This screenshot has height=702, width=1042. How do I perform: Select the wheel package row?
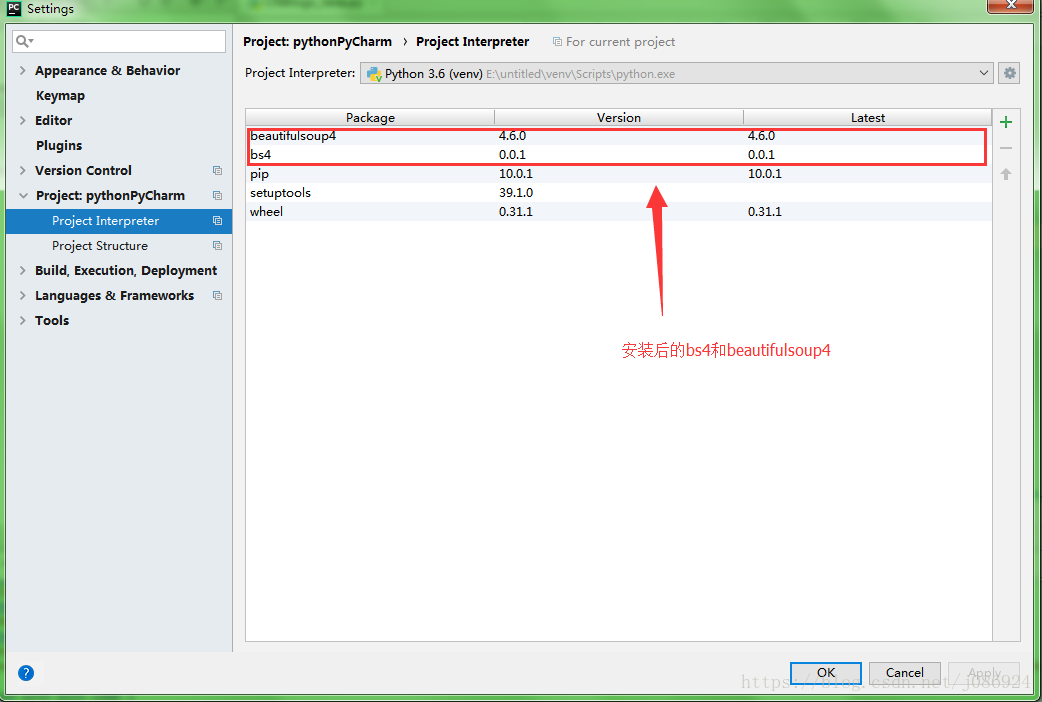[619, 211]
